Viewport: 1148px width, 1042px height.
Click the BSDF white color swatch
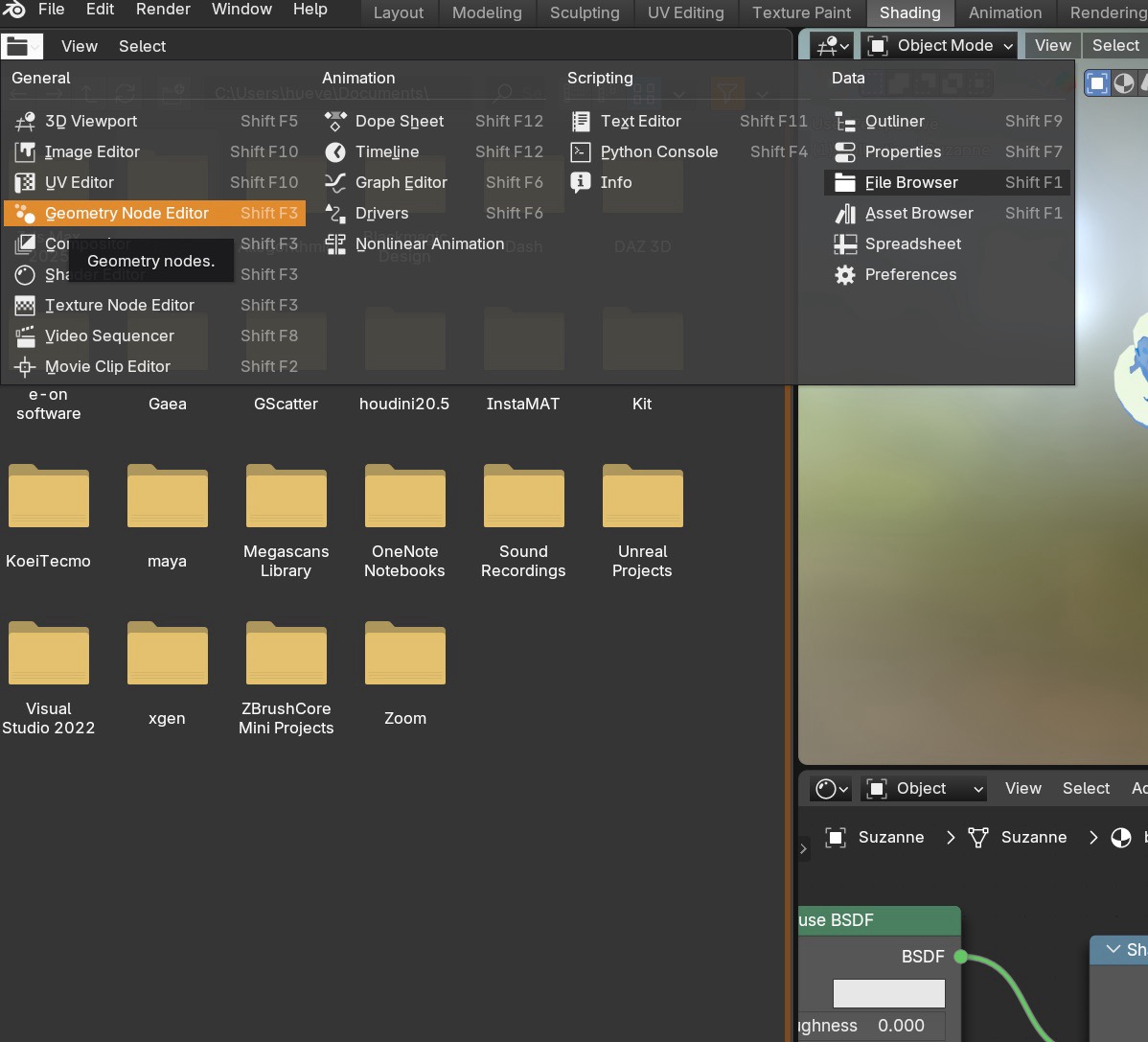click(x=889, y=994)
